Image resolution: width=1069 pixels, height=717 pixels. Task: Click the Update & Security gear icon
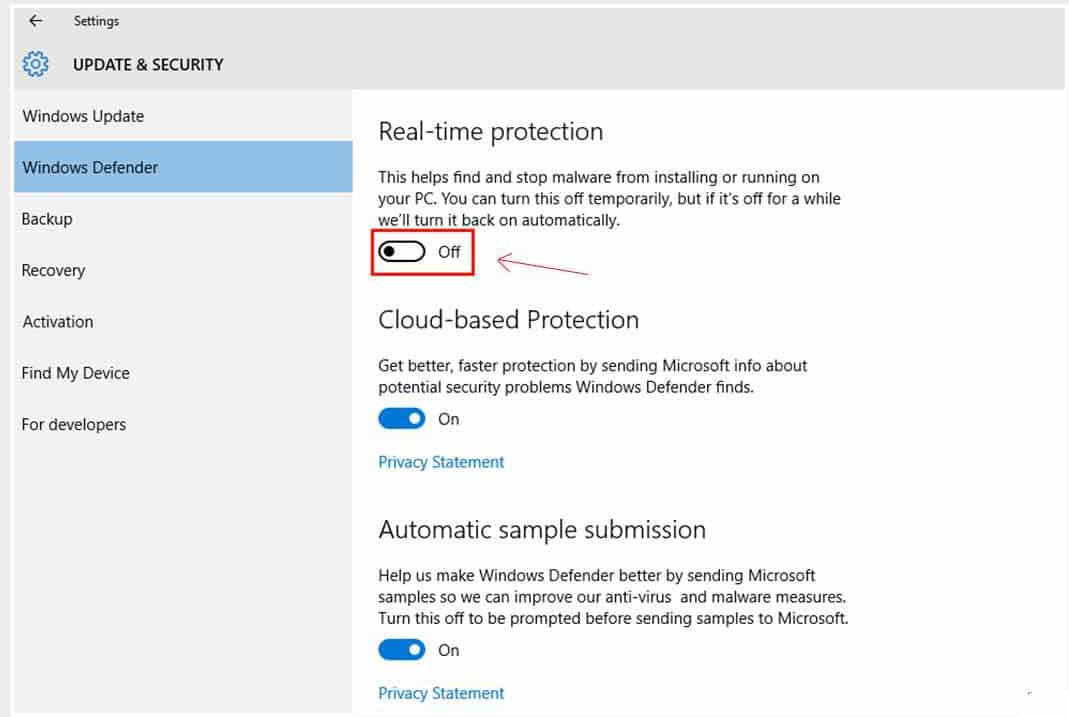tap(35, 64)
